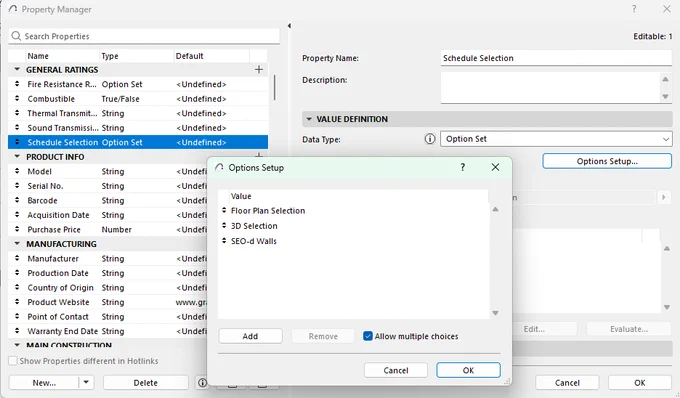Open the Data Type Option Set dropdown

556,139
